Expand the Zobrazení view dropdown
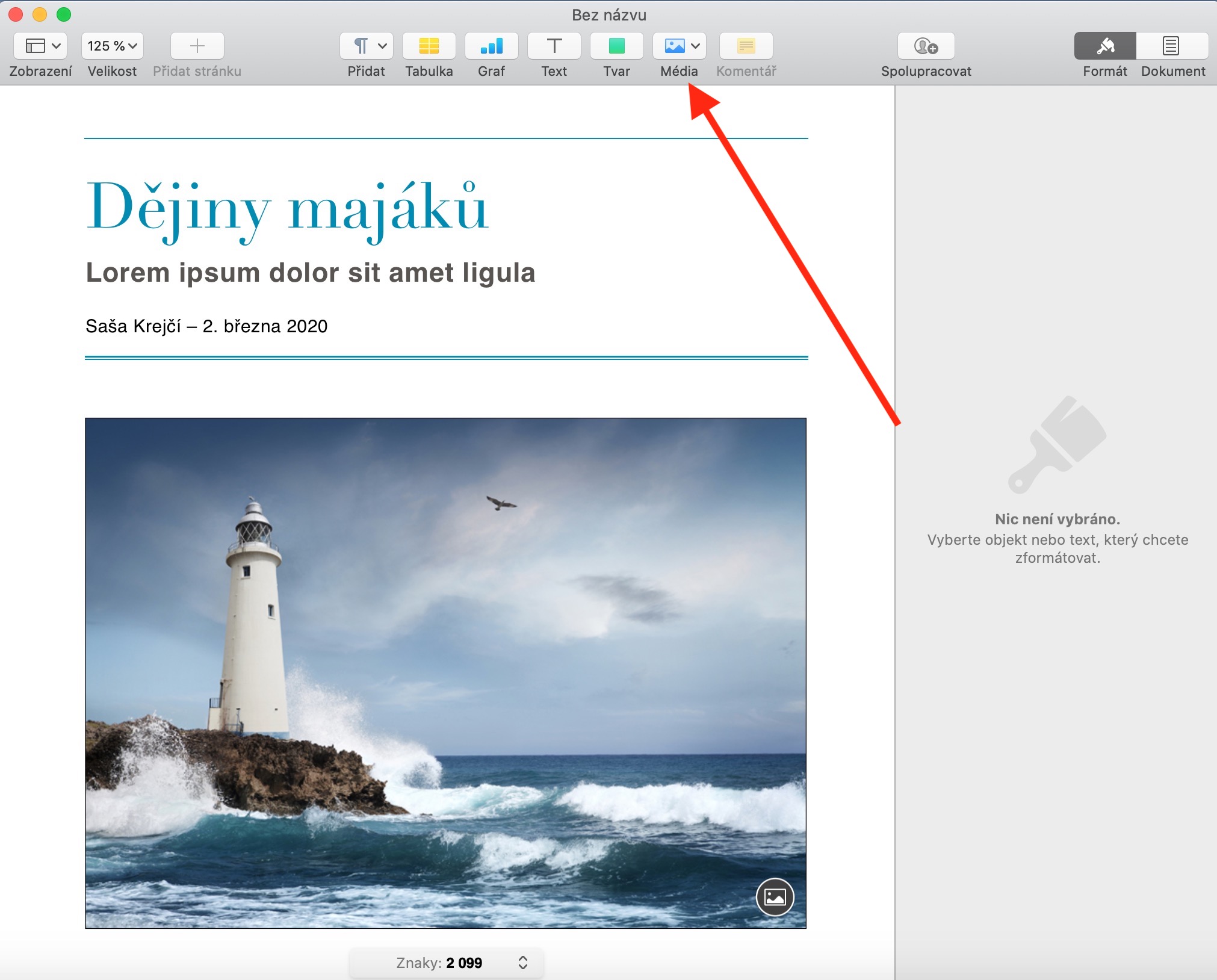The width and height of the screenshot is (1217, 980). tap(41, 46)
